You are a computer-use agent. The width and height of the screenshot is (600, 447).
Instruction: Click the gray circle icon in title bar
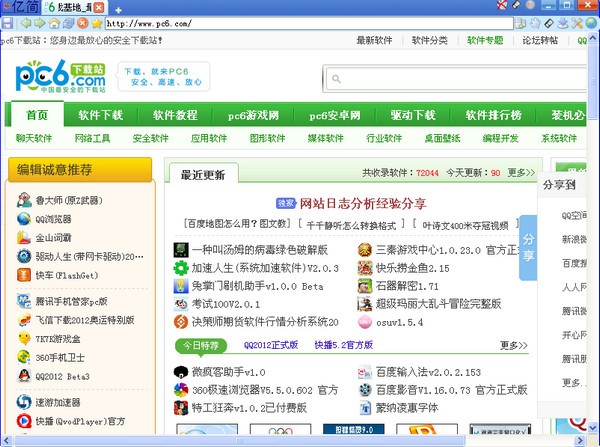pyautogui.click(x=530, y=5)
